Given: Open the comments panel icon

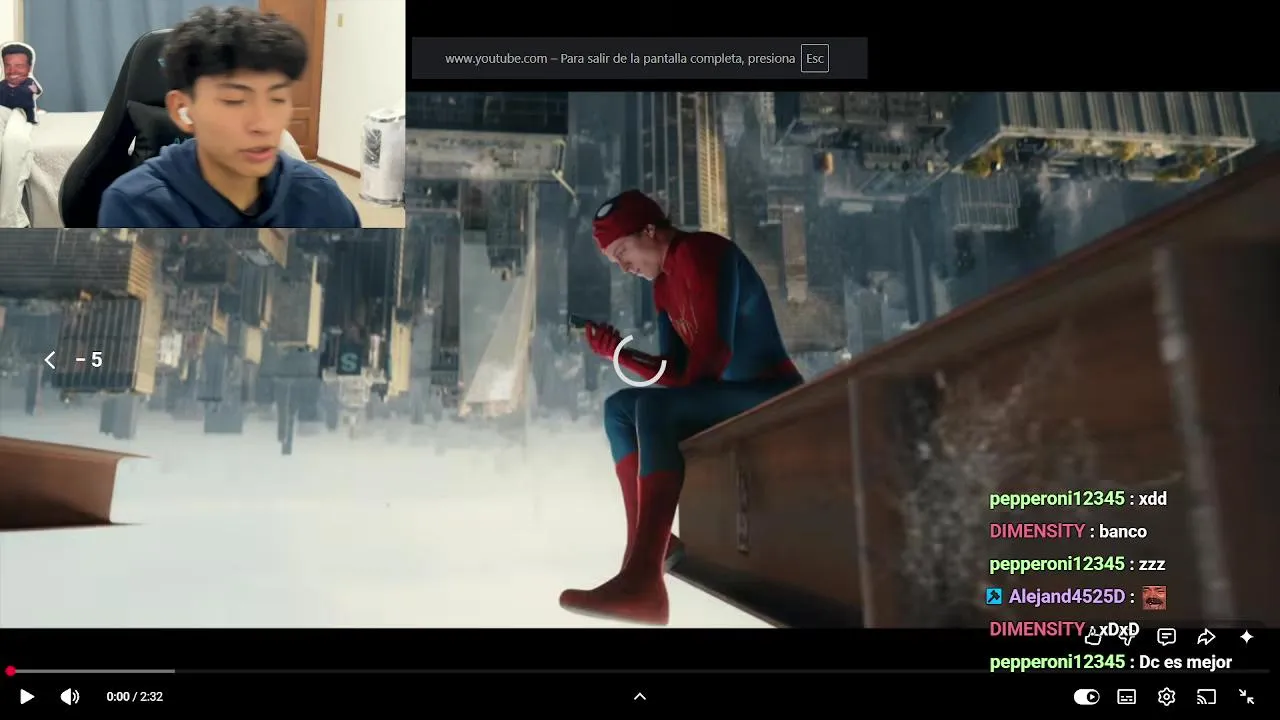Looking at the screenshot, I should pos(1166,637).
